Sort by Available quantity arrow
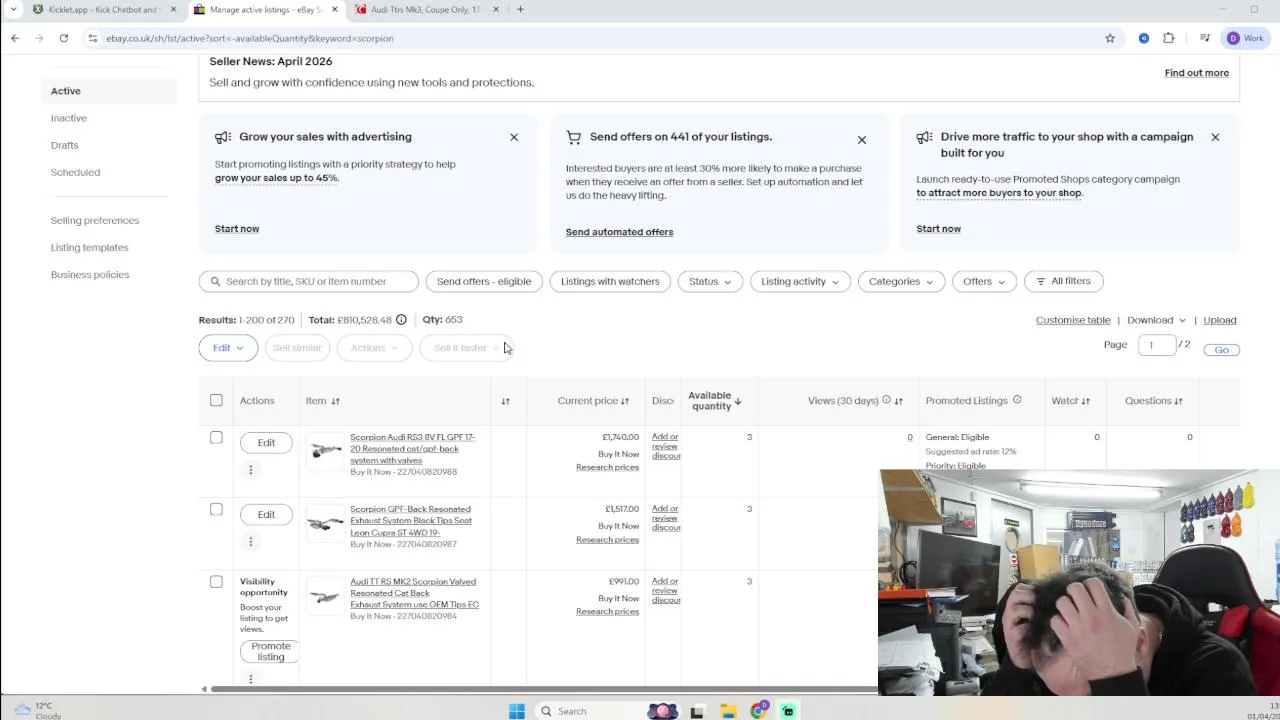 point(738,401)
